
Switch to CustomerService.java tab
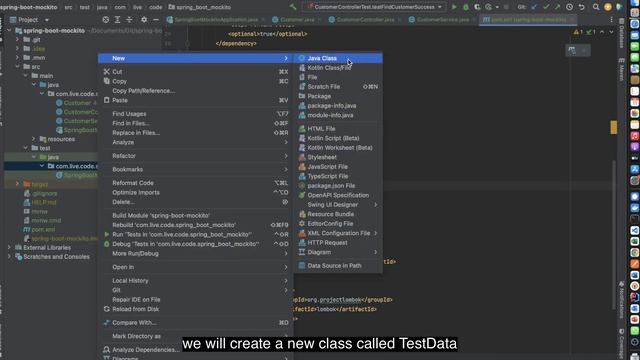(x=442, y=20)
